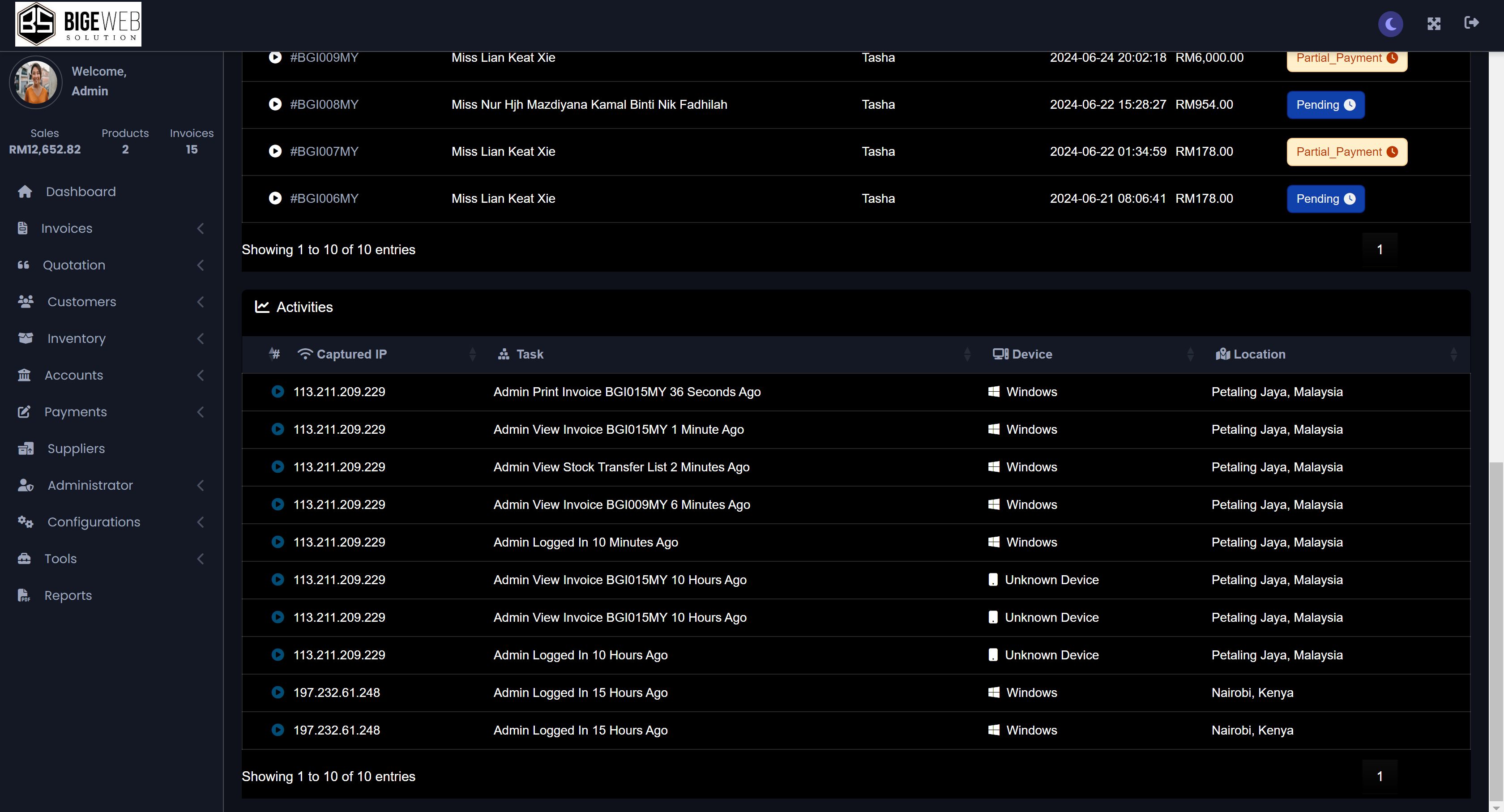
Task: Expand row toggle for #BGI006MY
Action: click(275, 198)
